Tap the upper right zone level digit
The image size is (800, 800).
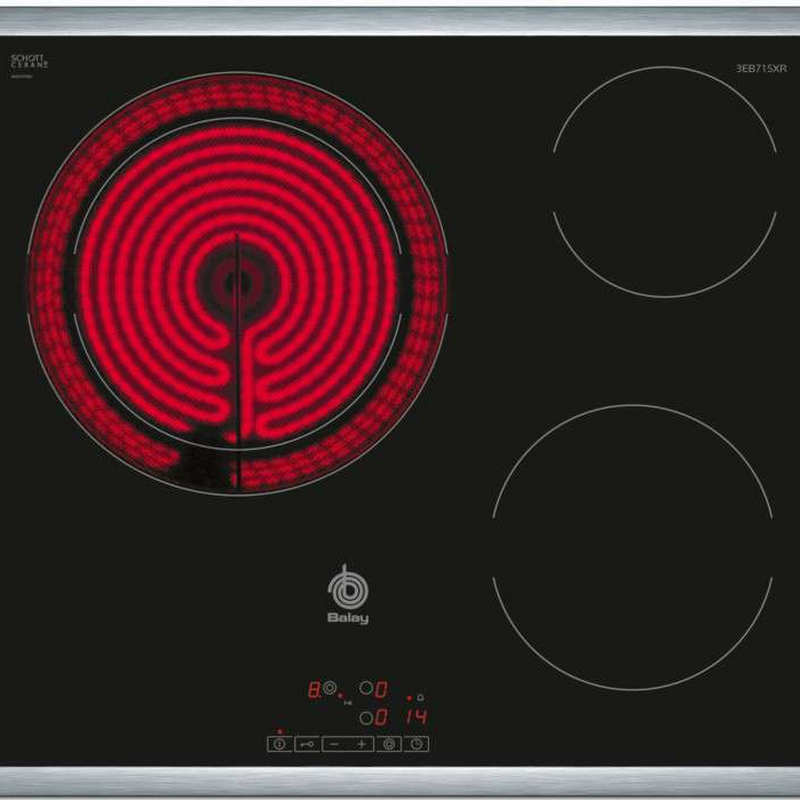pyautogui.click(x=382, y=690)
